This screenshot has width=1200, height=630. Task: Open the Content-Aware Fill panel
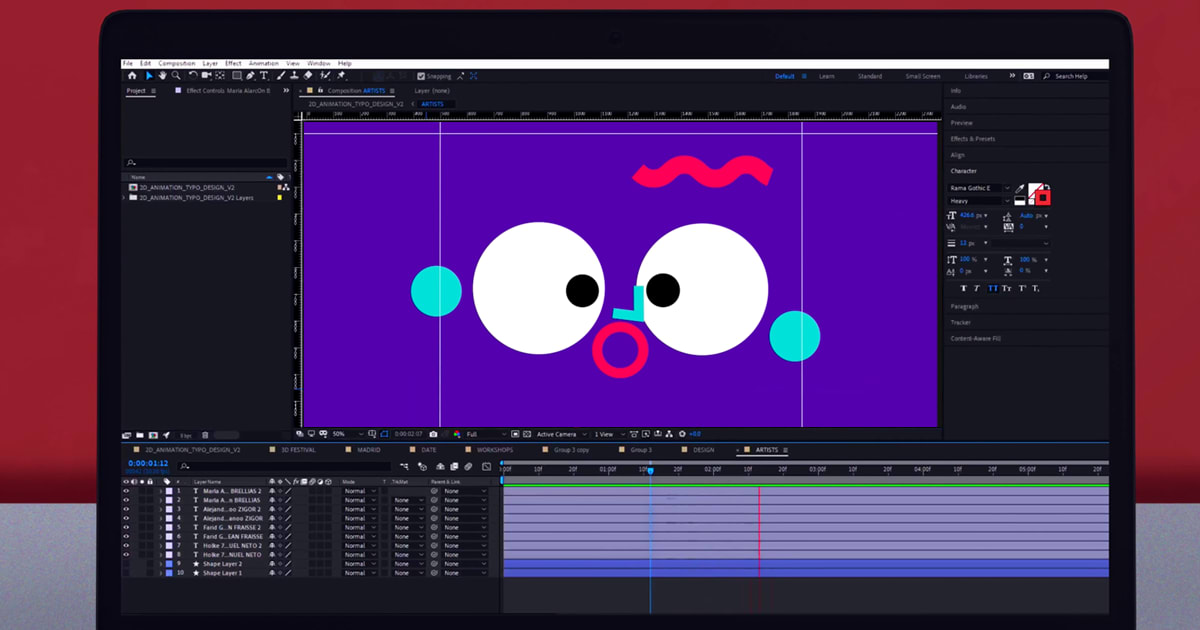975,339
